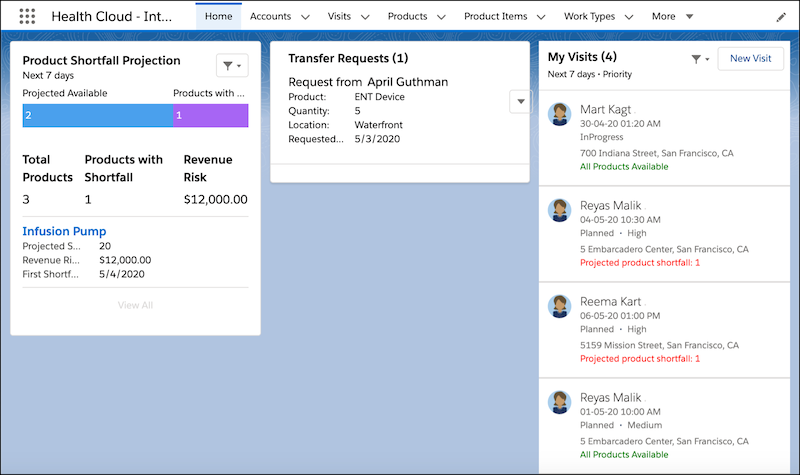Click Reema Kart's Projected product shortfall text
The image size is (800, 475).
point(640,359)
